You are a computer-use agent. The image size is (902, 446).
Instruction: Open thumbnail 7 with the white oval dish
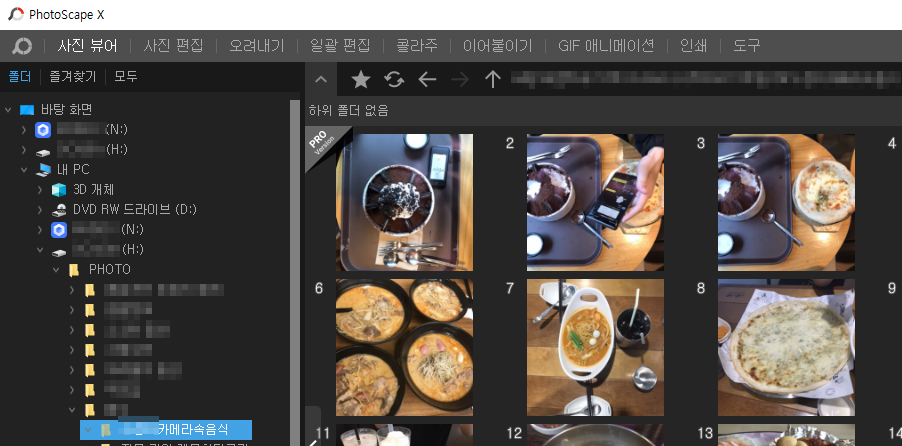(595, 348)
